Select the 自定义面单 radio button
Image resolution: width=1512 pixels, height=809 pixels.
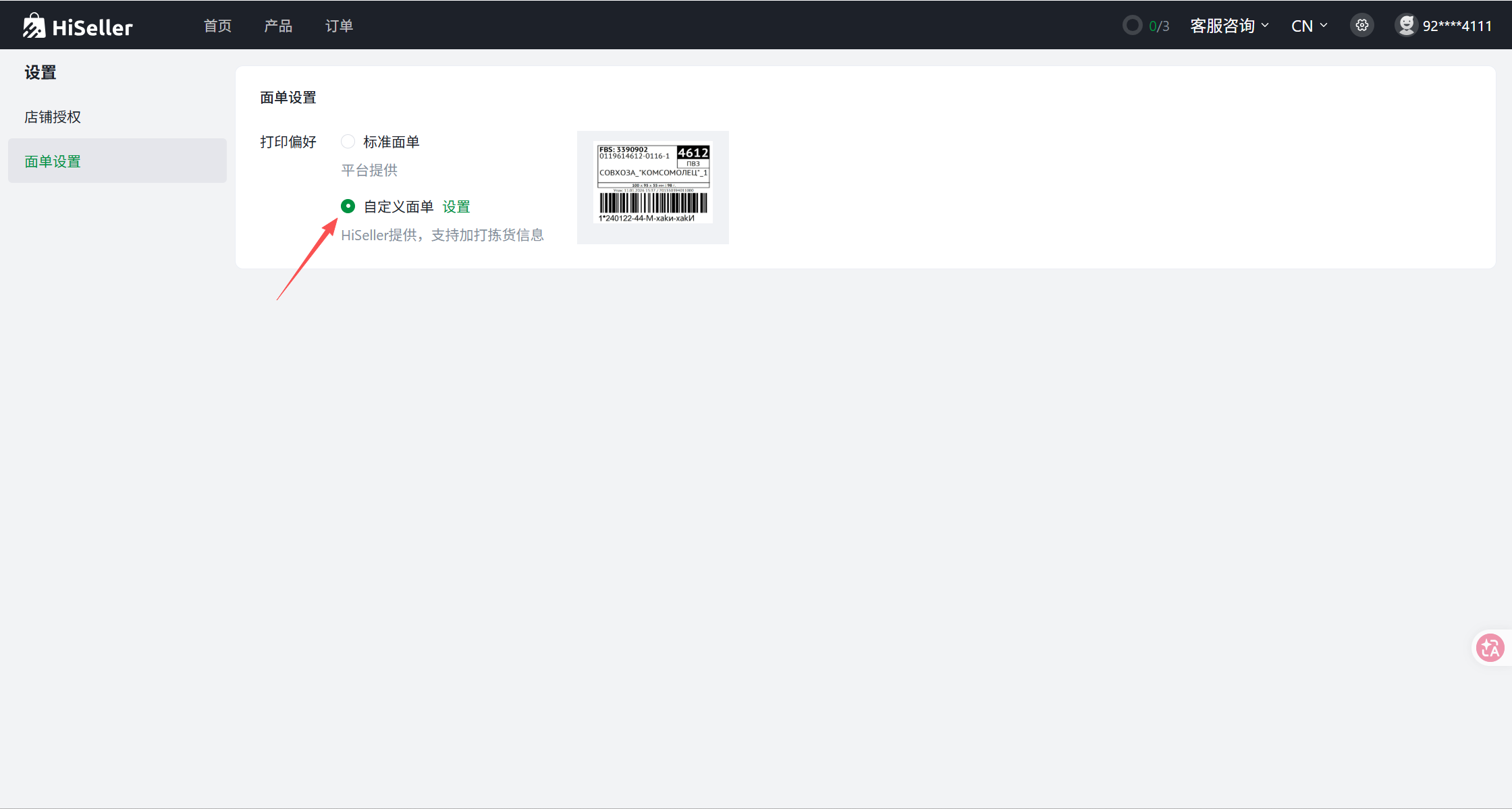(348, 206)
